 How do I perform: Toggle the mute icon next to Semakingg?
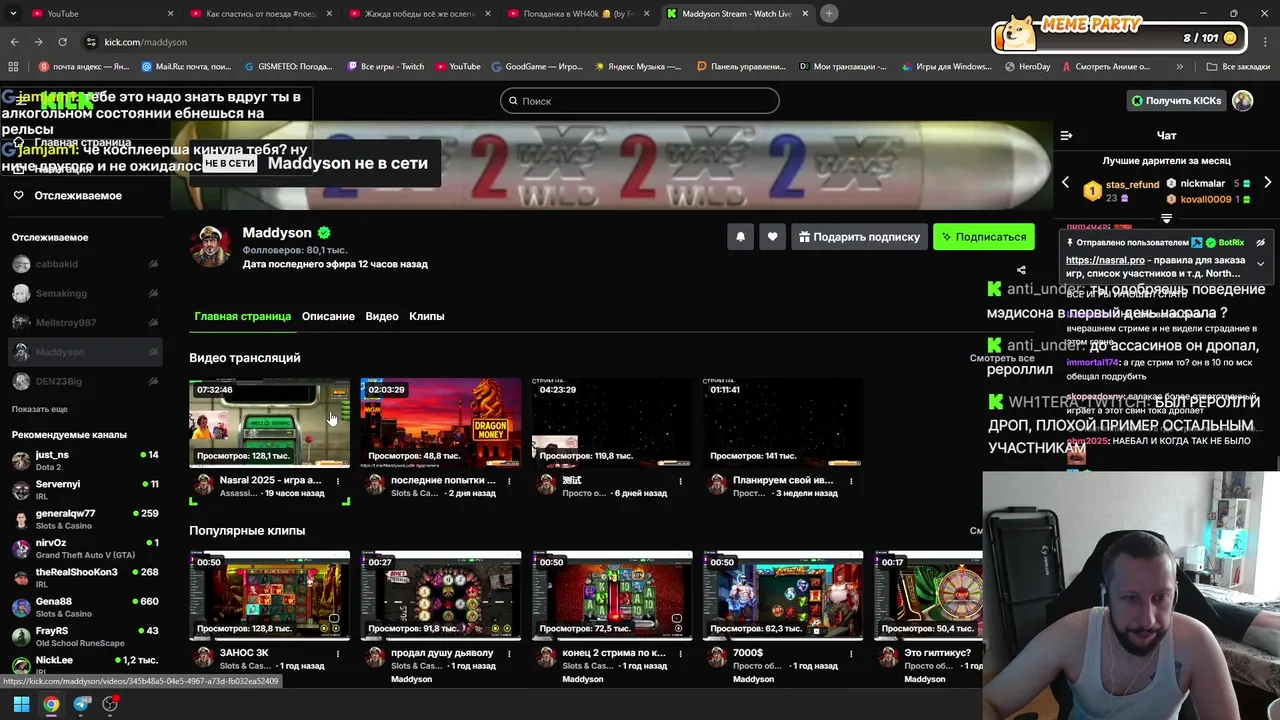(x=153, y=293)
